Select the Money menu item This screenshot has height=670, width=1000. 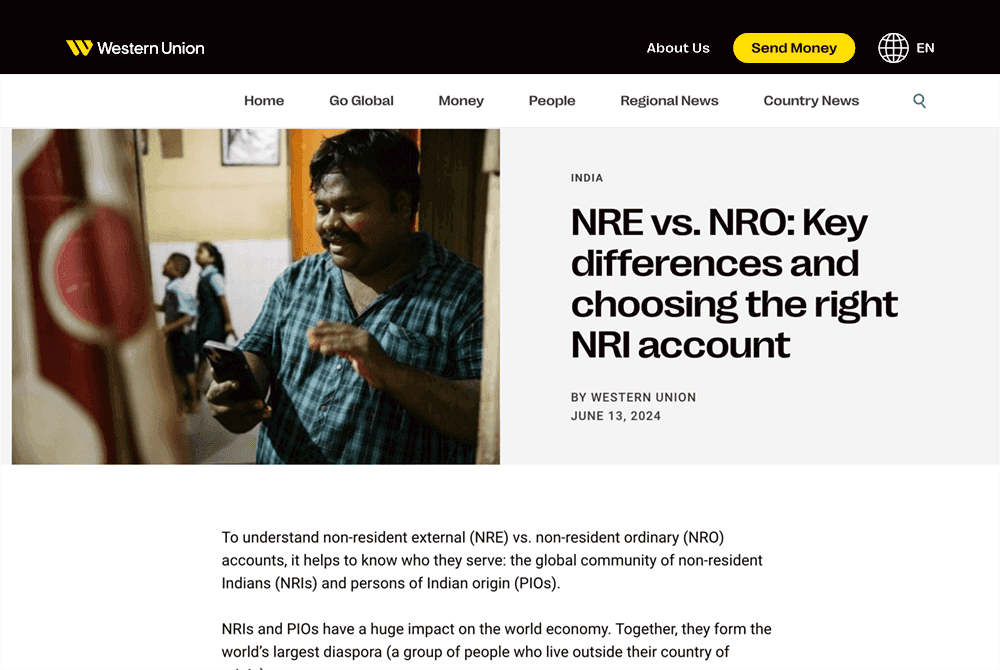[x=461, y=101]
